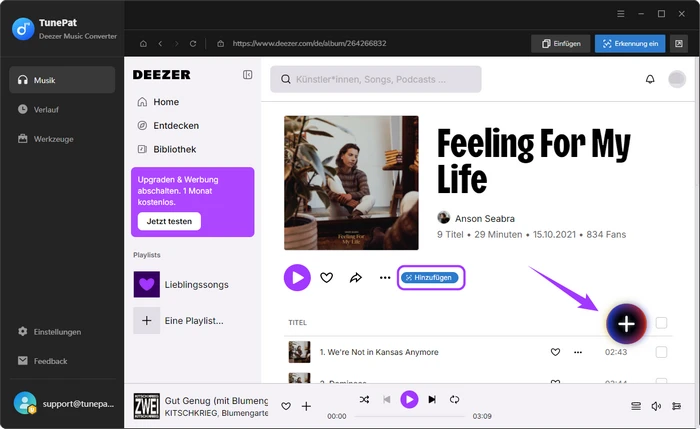The image size is (700, 429).
Task: Favorite We're Not in Kansas Anymore track
Action: (x=555, y=352)
